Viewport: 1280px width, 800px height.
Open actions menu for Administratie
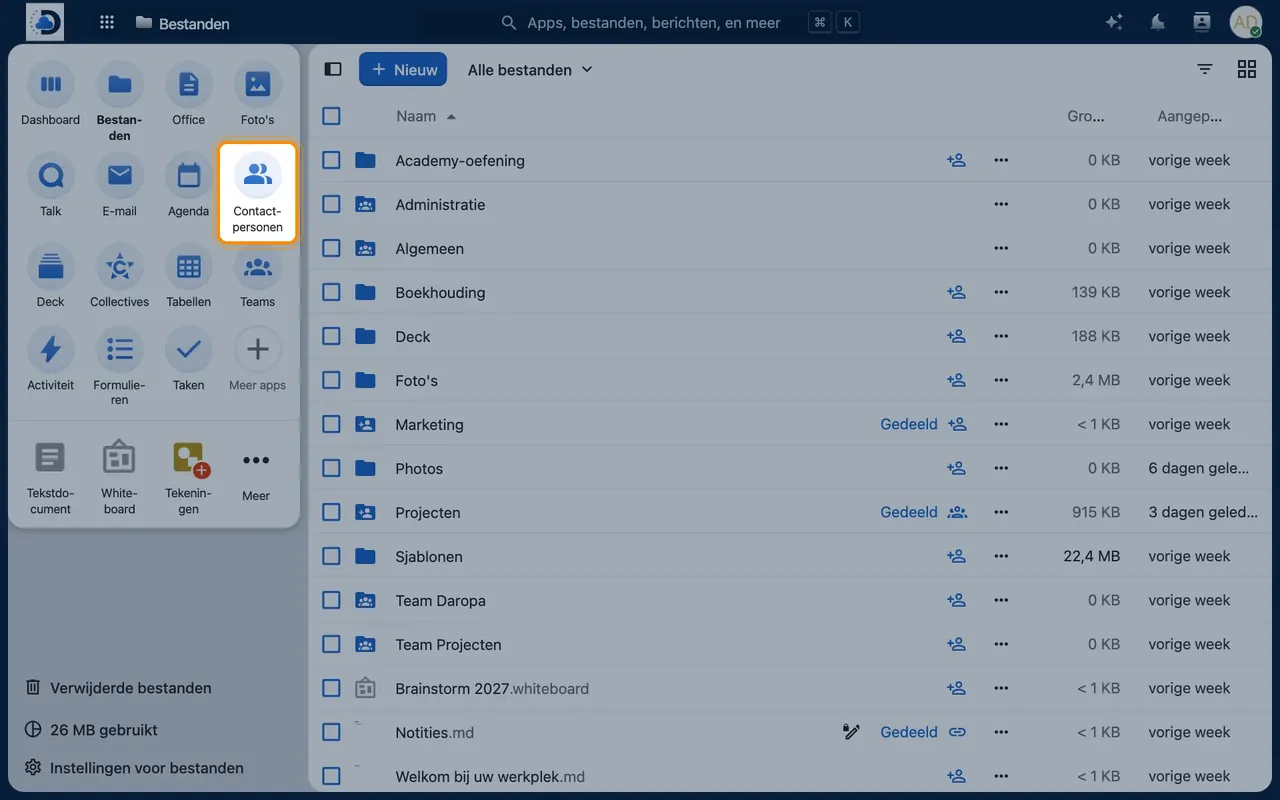pyautogui.click(x=1001, y=204)
